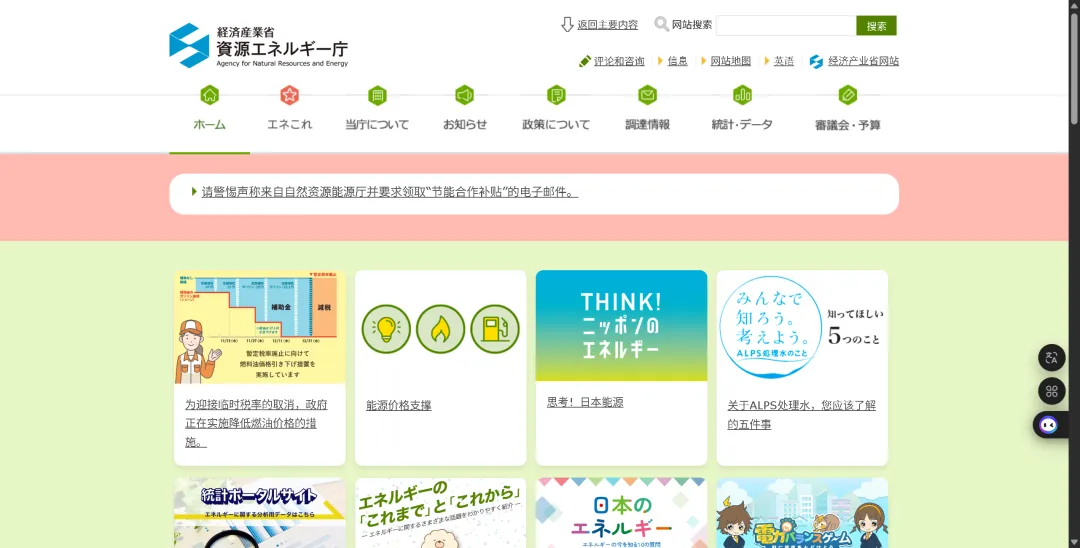This screenshot has width=1080, height=548.
Task: Open the 能源价格支撑 link
Action: 399,405
